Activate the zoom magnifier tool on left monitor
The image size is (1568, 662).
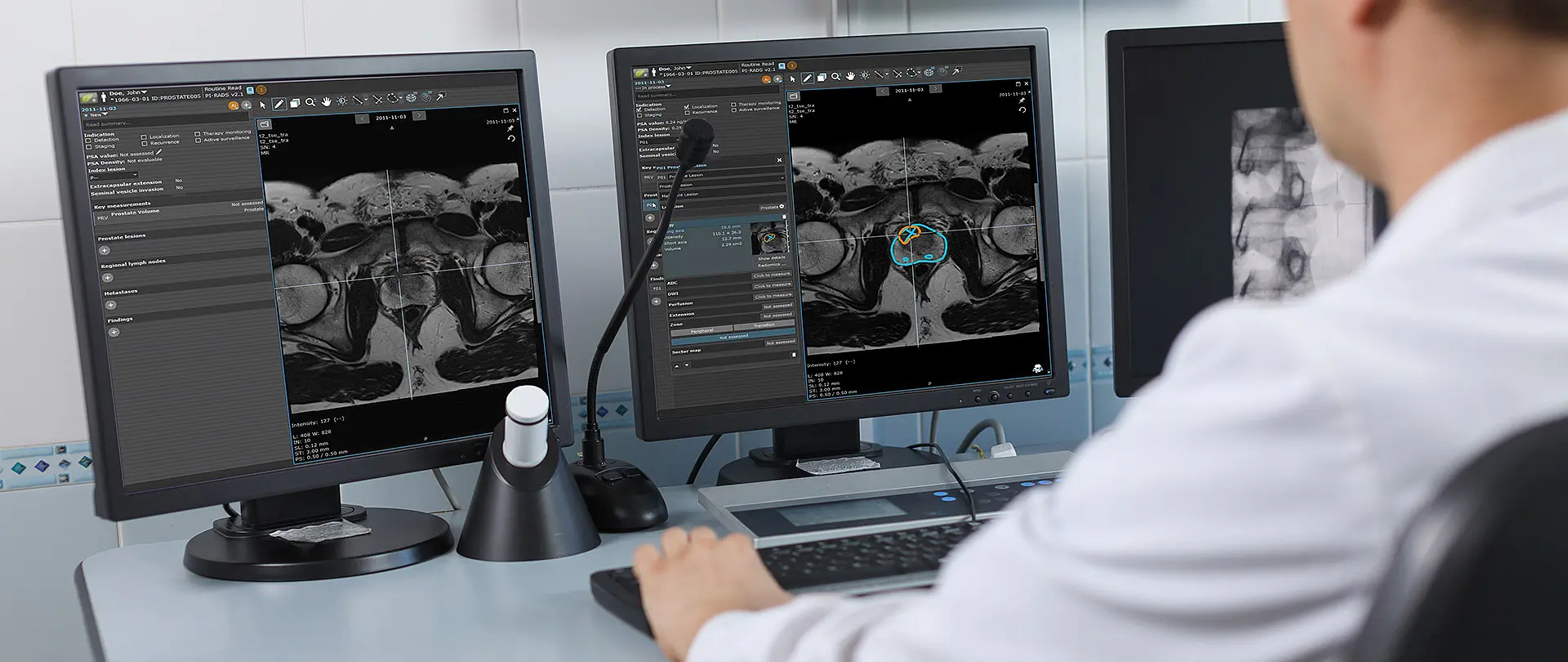coord(310,102)
